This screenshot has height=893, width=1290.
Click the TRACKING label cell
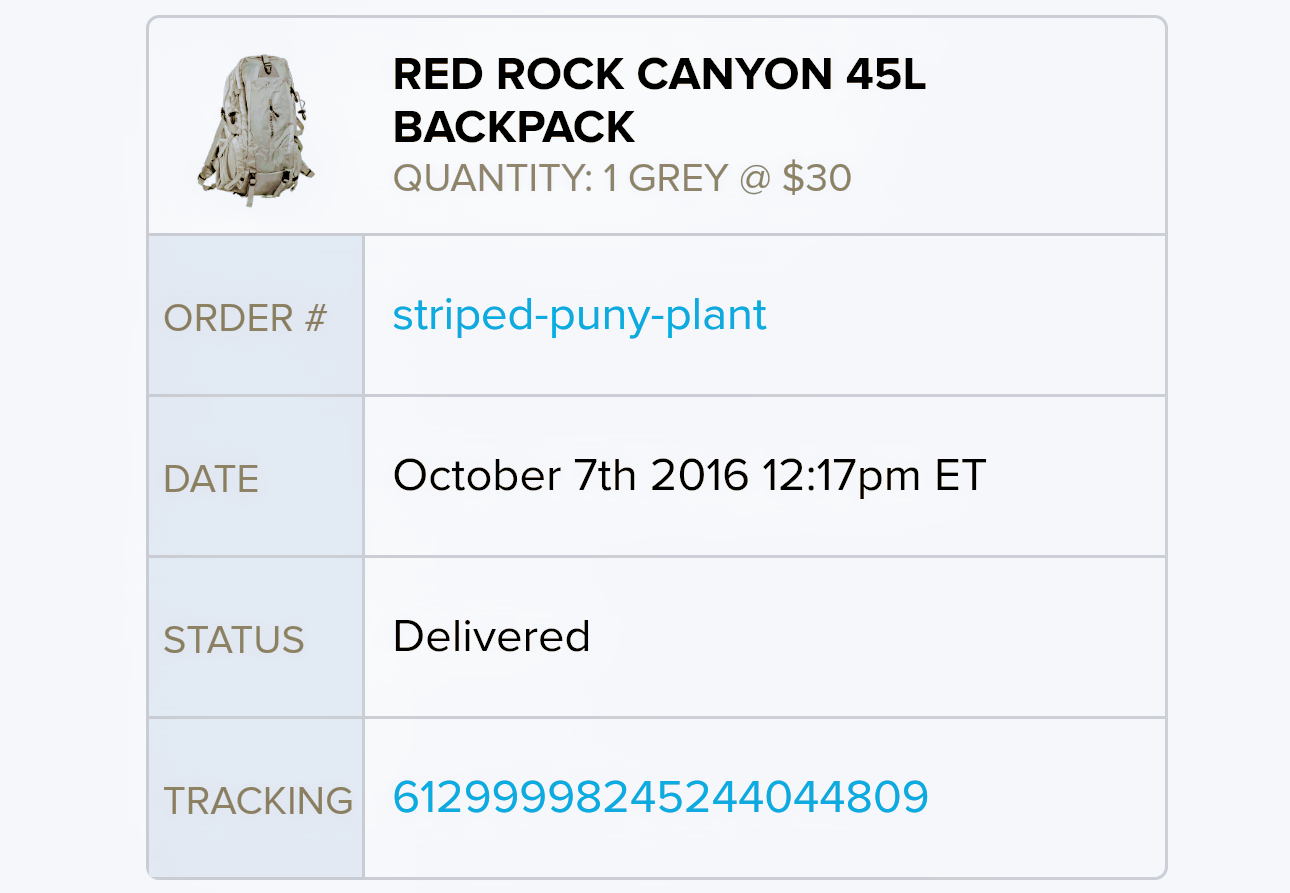point(258,801)
